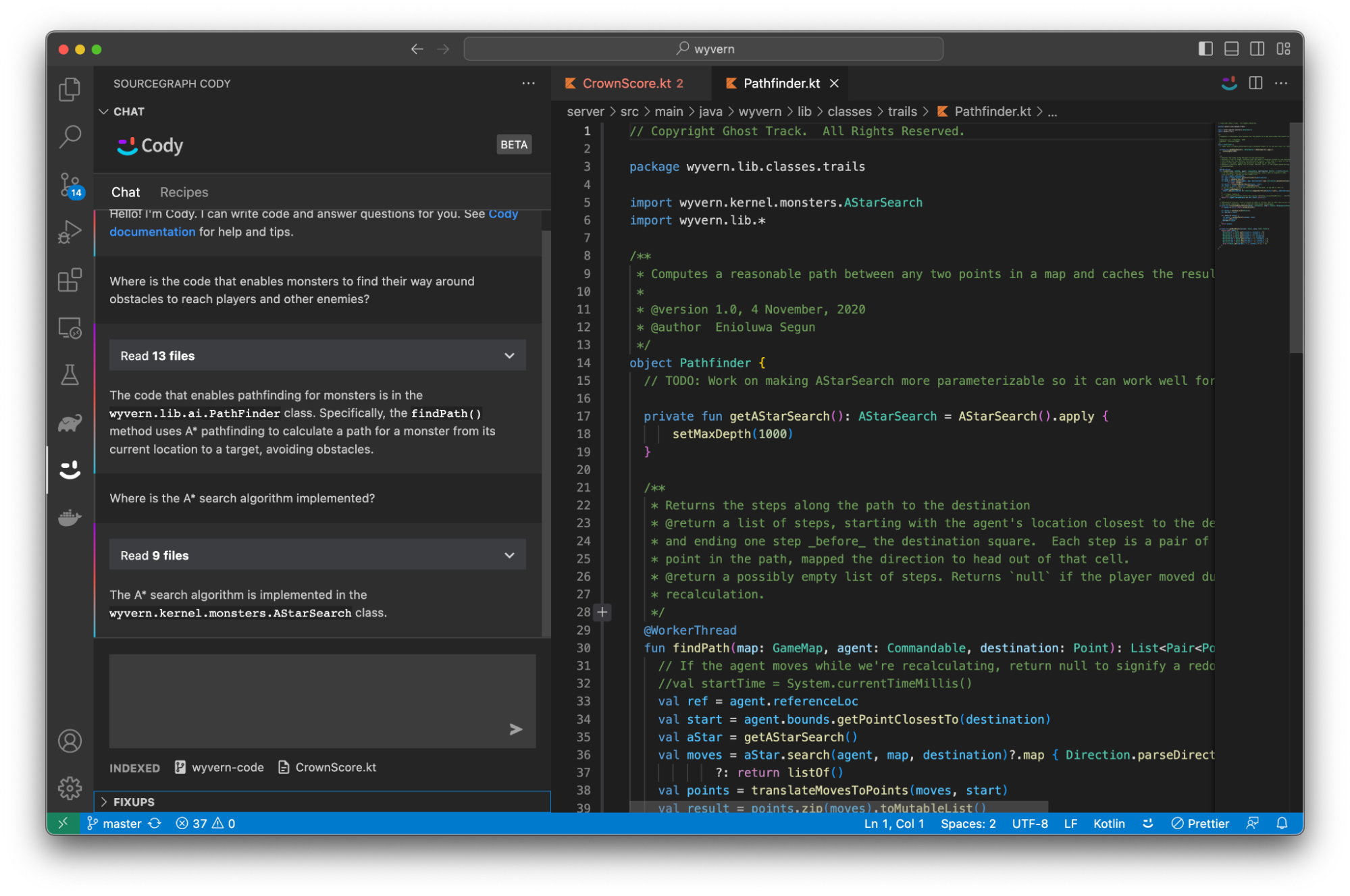Click the wyvern-code indexed label
This screenshot has width=1350, height=896.
click(219, 767)
